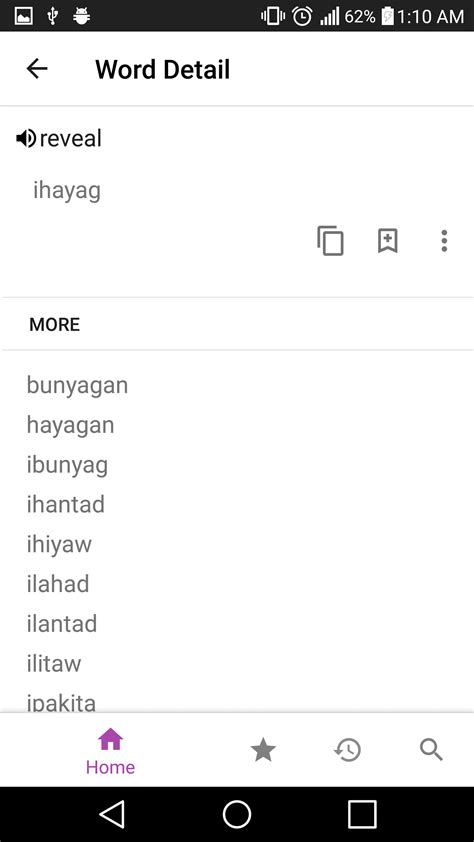Choose the word ilantad
The image size is (474, 842).
pyautogui.click(x=62, y=624)
